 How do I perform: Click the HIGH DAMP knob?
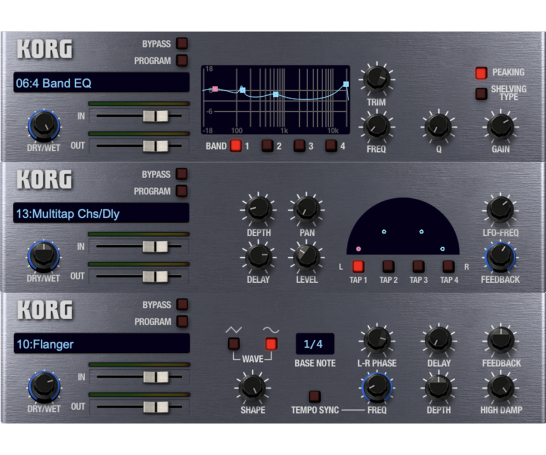point(501,387)
